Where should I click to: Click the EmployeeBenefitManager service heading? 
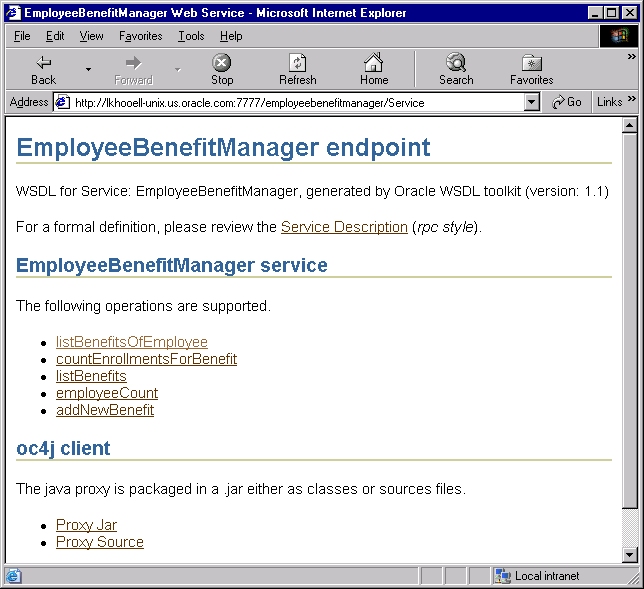click(x=172, y=265)
